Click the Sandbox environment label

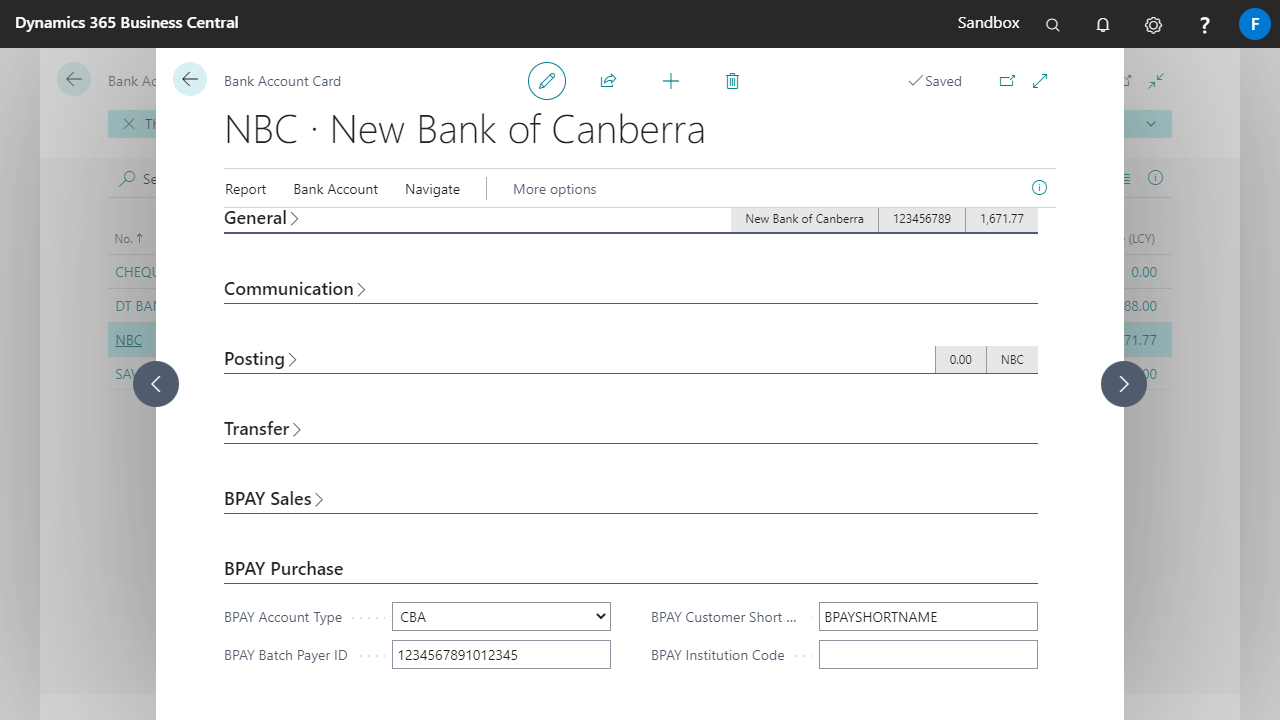click(989, 22)
